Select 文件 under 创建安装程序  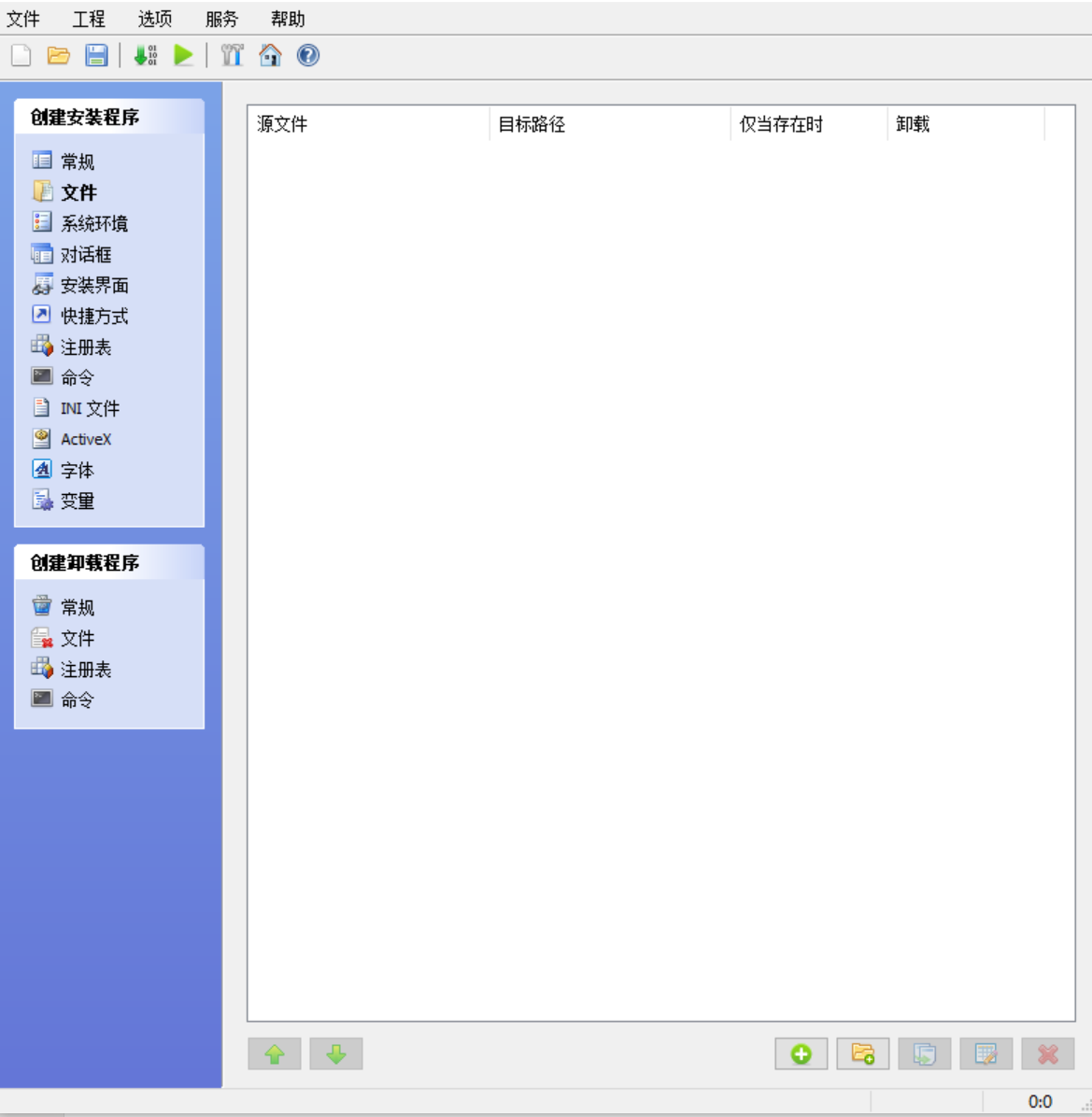[x=64, y=192]
